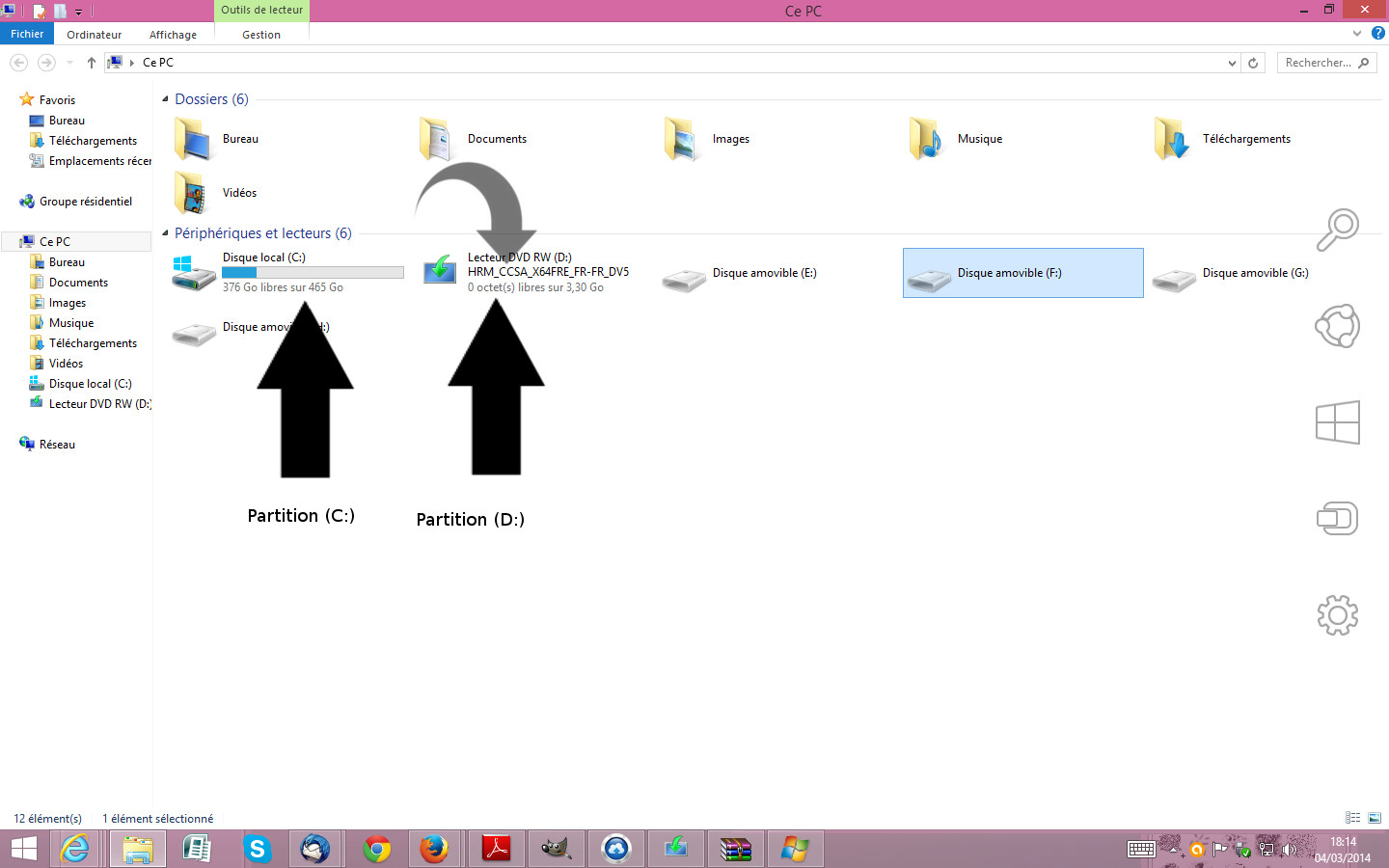Click the orange circular tray icon

tap(1197, 850)
